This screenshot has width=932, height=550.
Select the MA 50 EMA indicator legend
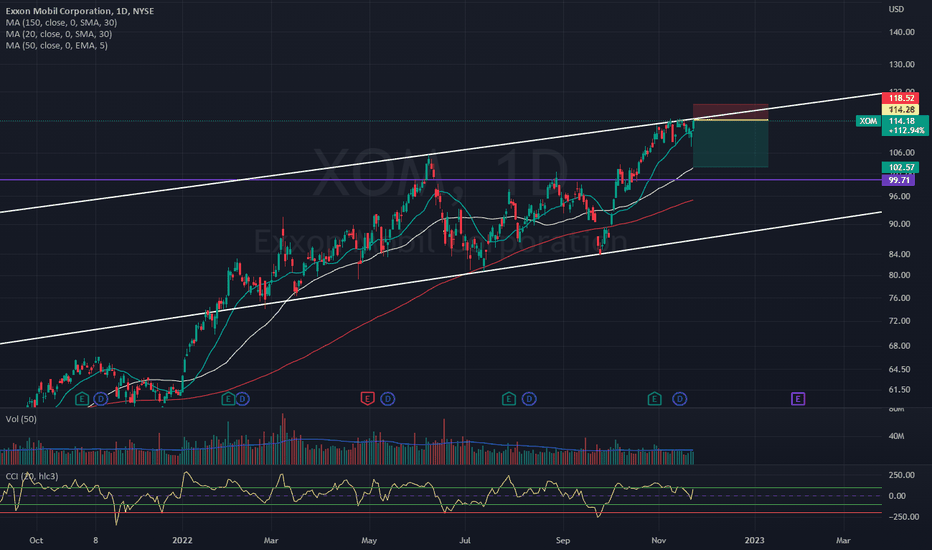56,45
